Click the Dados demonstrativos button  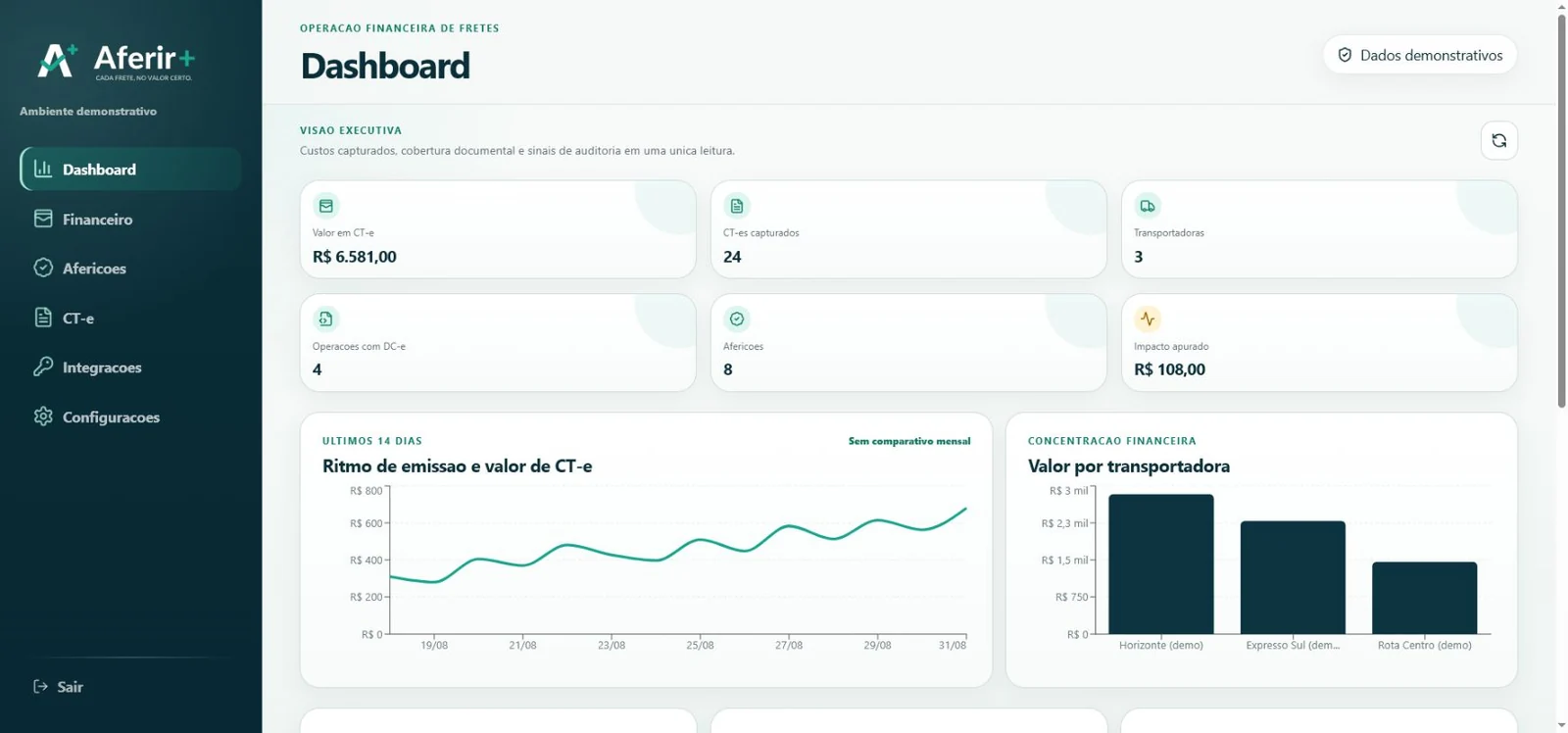pyautogui.click(x=1420, y=55)
